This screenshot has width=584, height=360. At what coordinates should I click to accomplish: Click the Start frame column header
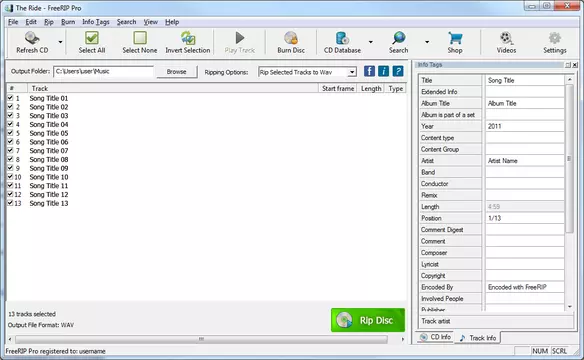click(338, 88)
